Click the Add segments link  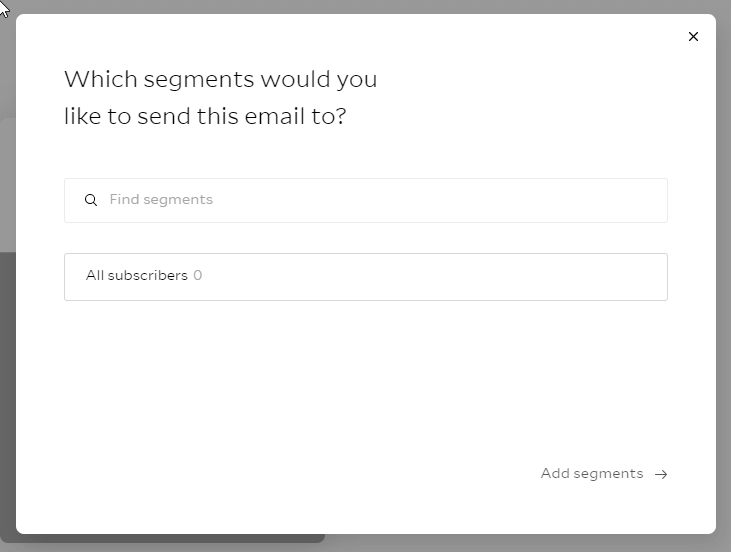point(592,474)
